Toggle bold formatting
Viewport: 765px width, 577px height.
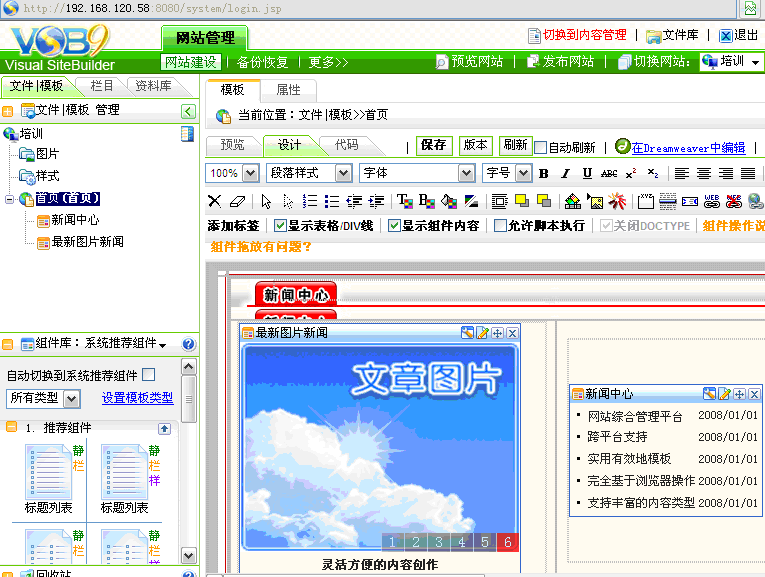pos(544,173)
